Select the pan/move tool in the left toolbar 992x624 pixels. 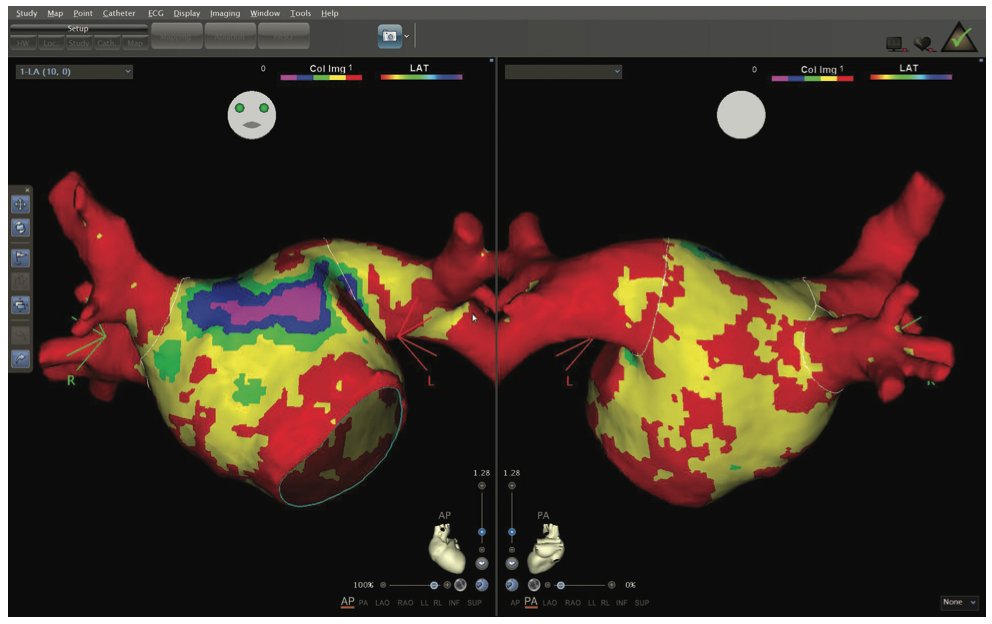pos(19,204)
